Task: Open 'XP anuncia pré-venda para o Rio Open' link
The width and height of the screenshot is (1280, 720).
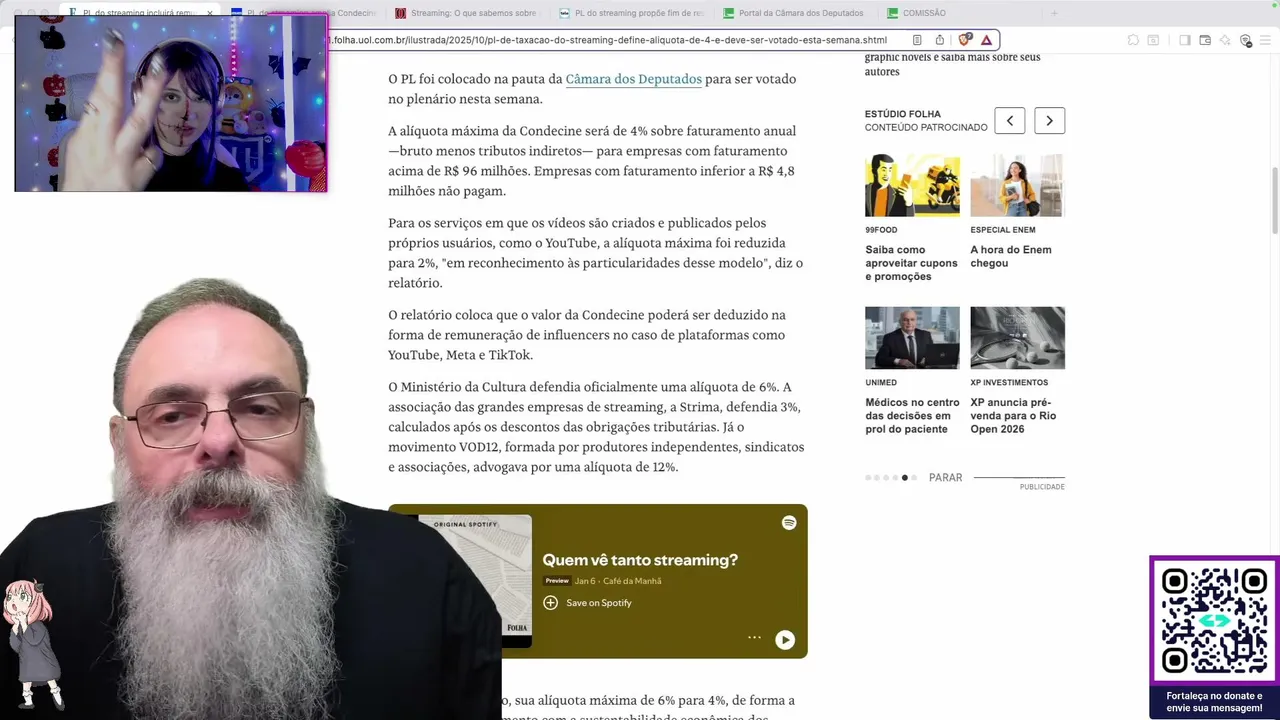Action: (x=1013, y=416)
